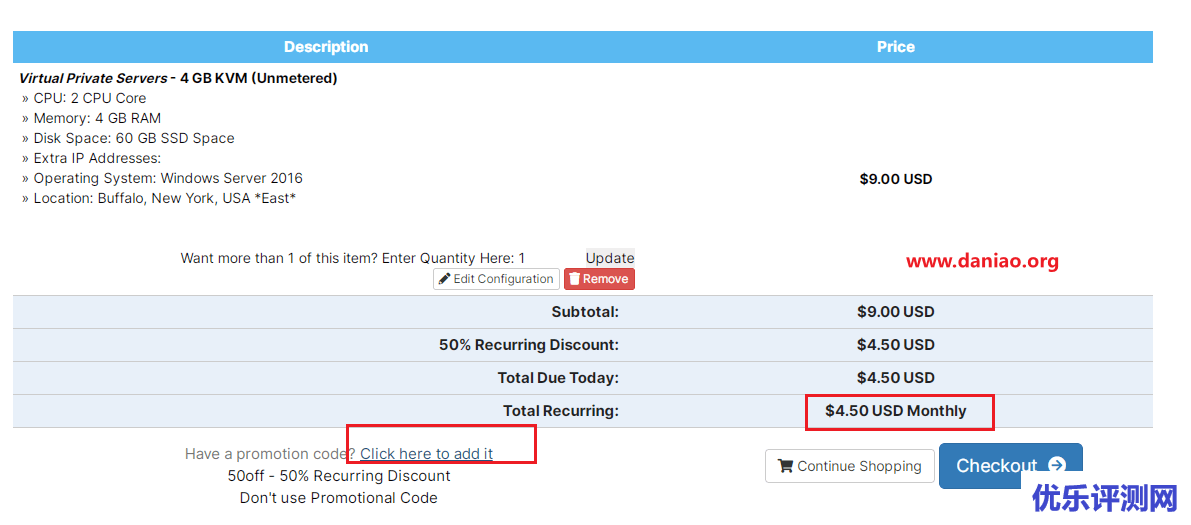Viewport: 1191px width, 525px height.
Task: Select '$4.50 USD Monthly' recurring value
Action: [896, 411]
